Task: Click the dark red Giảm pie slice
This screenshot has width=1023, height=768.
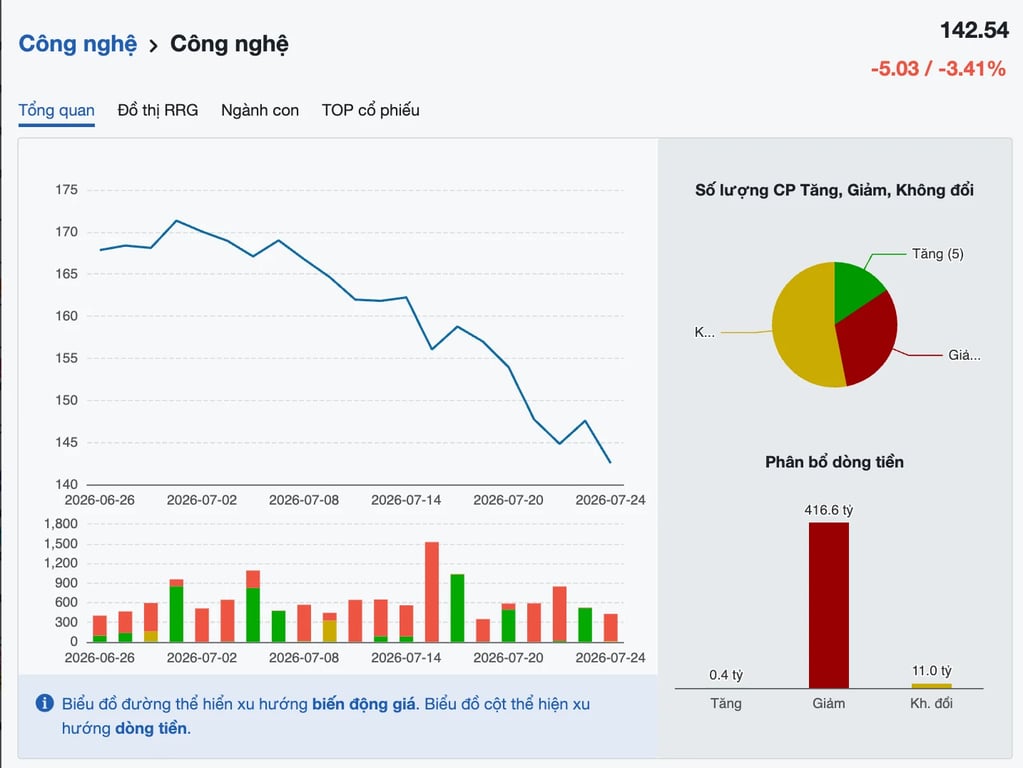Action: [x=868, y=339]
